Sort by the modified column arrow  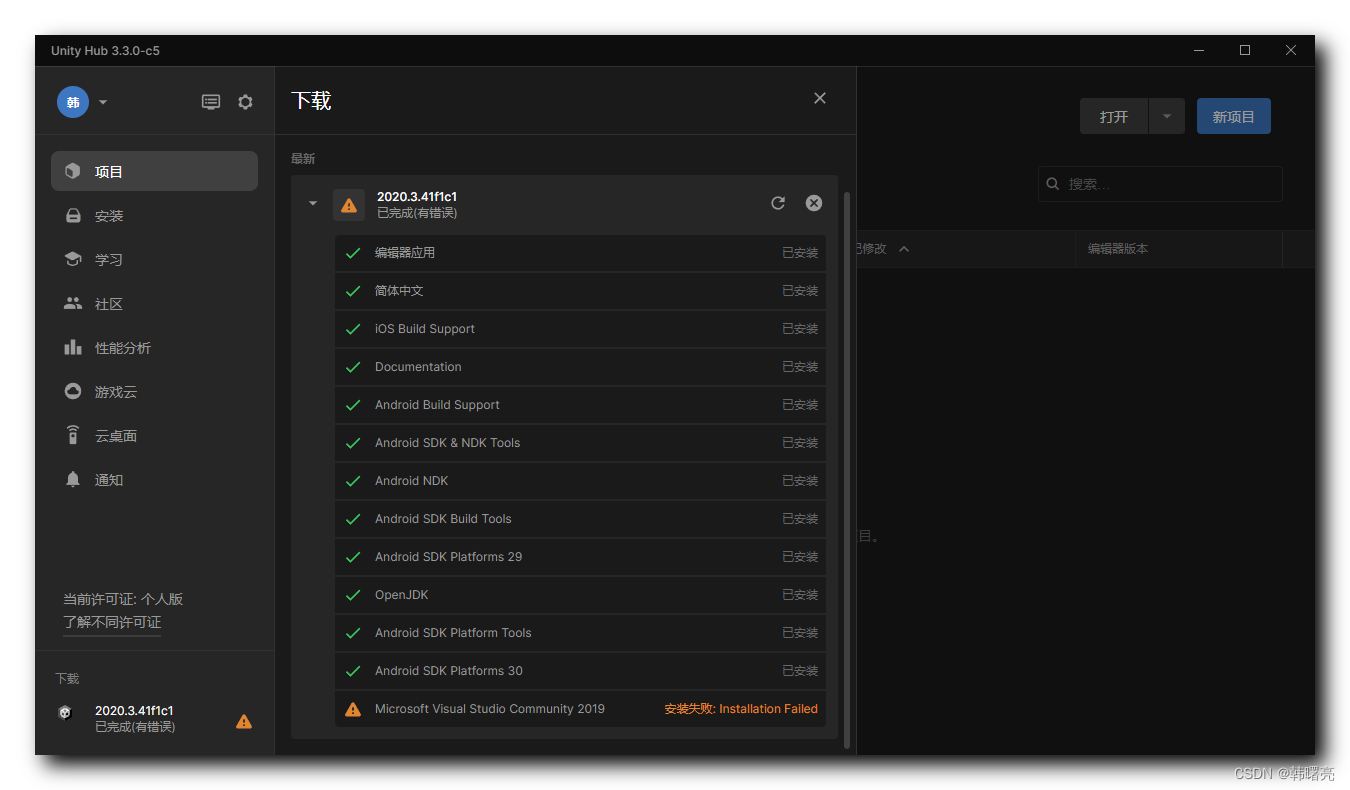[904, 249]
